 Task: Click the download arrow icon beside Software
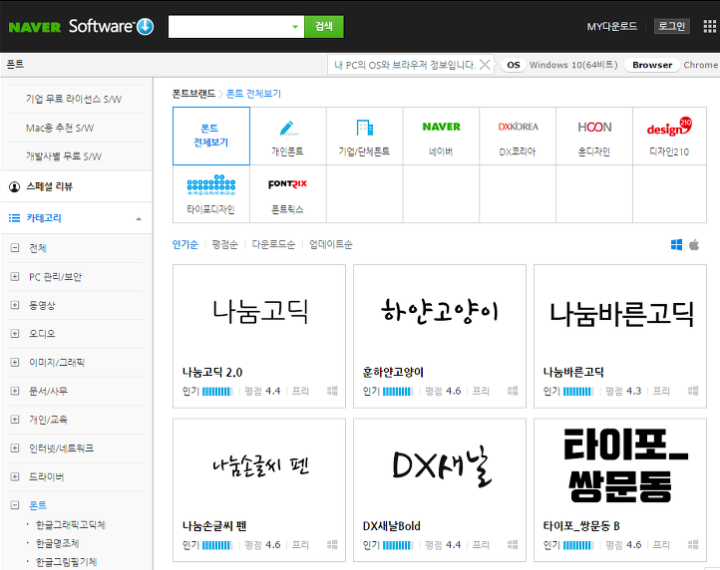coord(146,27)
